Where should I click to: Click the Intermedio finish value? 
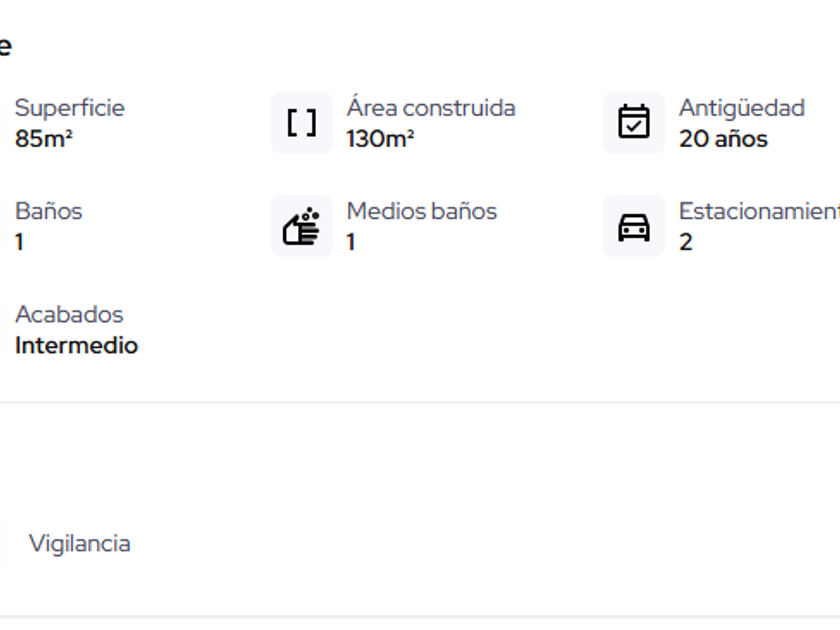(x=76, y=346)
